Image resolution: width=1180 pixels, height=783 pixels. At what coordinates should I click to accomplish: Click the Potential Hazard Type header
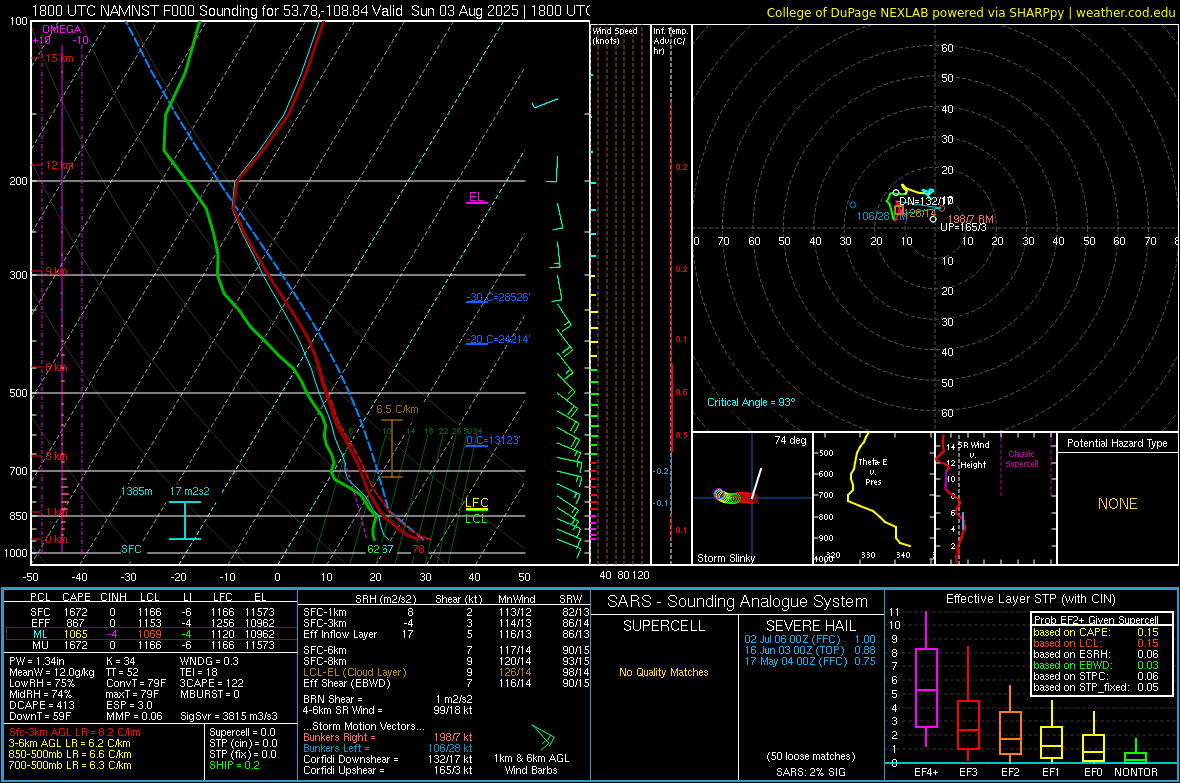(x=1117, y=443)
